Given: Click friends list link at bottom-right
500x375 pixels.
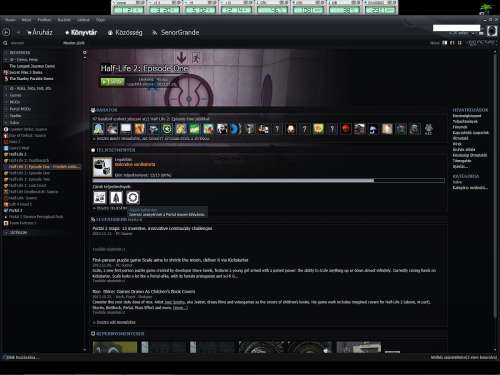Looking at the screenshot, I should [464, 357].
